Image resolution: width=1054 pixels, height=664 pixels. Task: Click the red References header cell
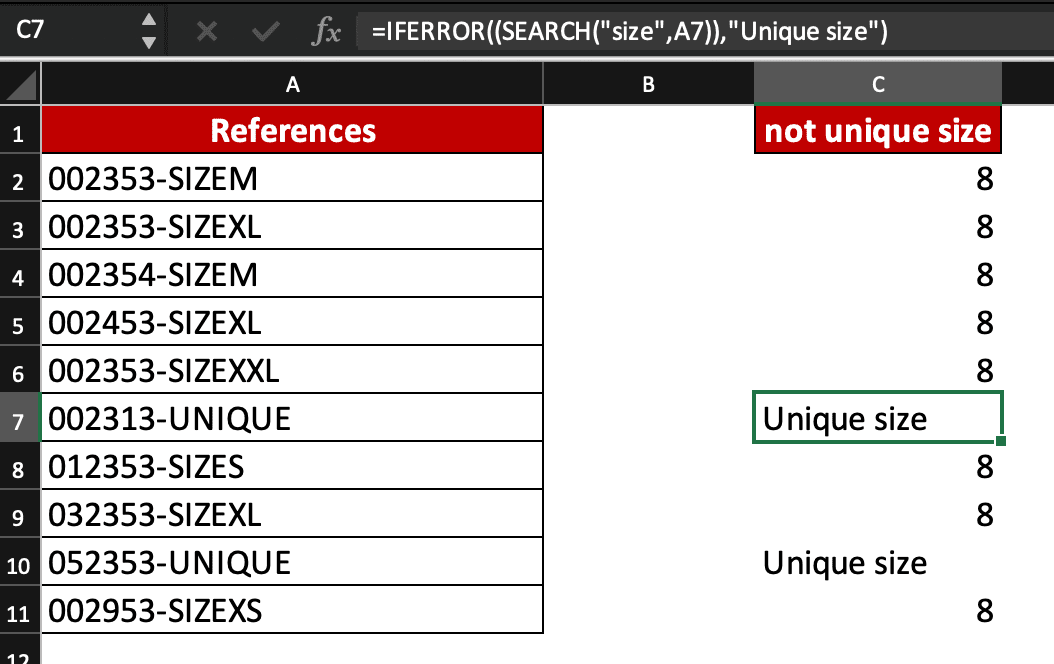(x=292, y=130)
